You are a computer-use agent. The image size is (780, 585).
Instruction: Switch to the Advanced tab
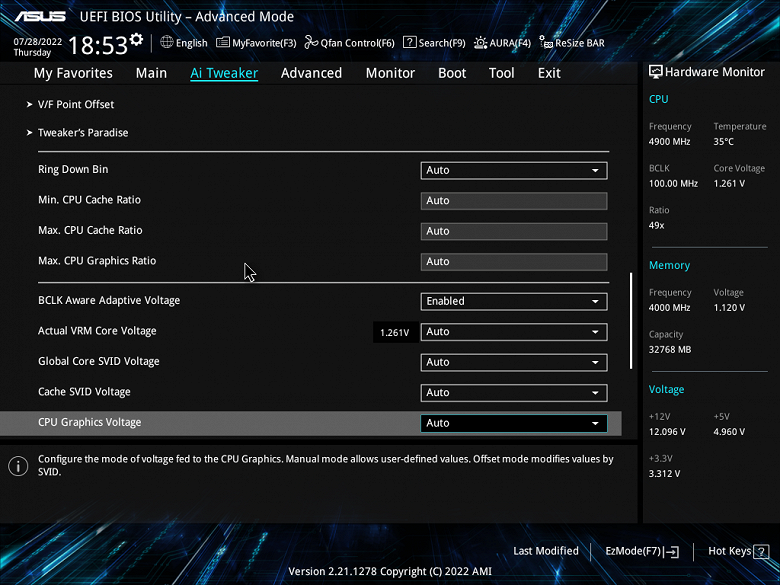[x=311, y=73]
